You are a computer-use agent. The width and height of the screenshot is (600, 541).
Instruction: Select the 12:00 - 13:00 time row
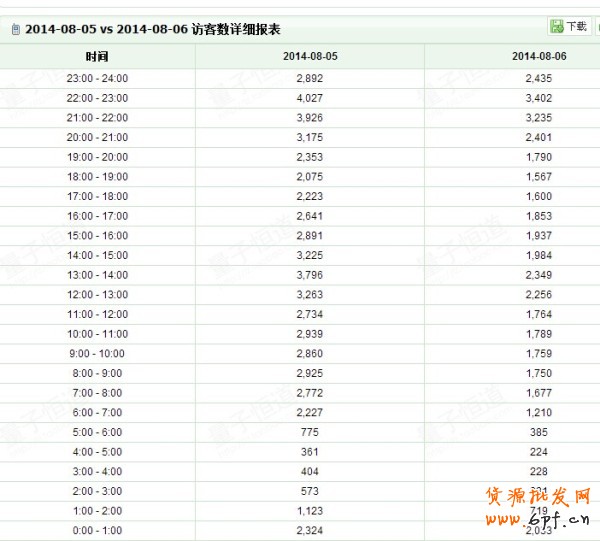click(x=97, y=294)
